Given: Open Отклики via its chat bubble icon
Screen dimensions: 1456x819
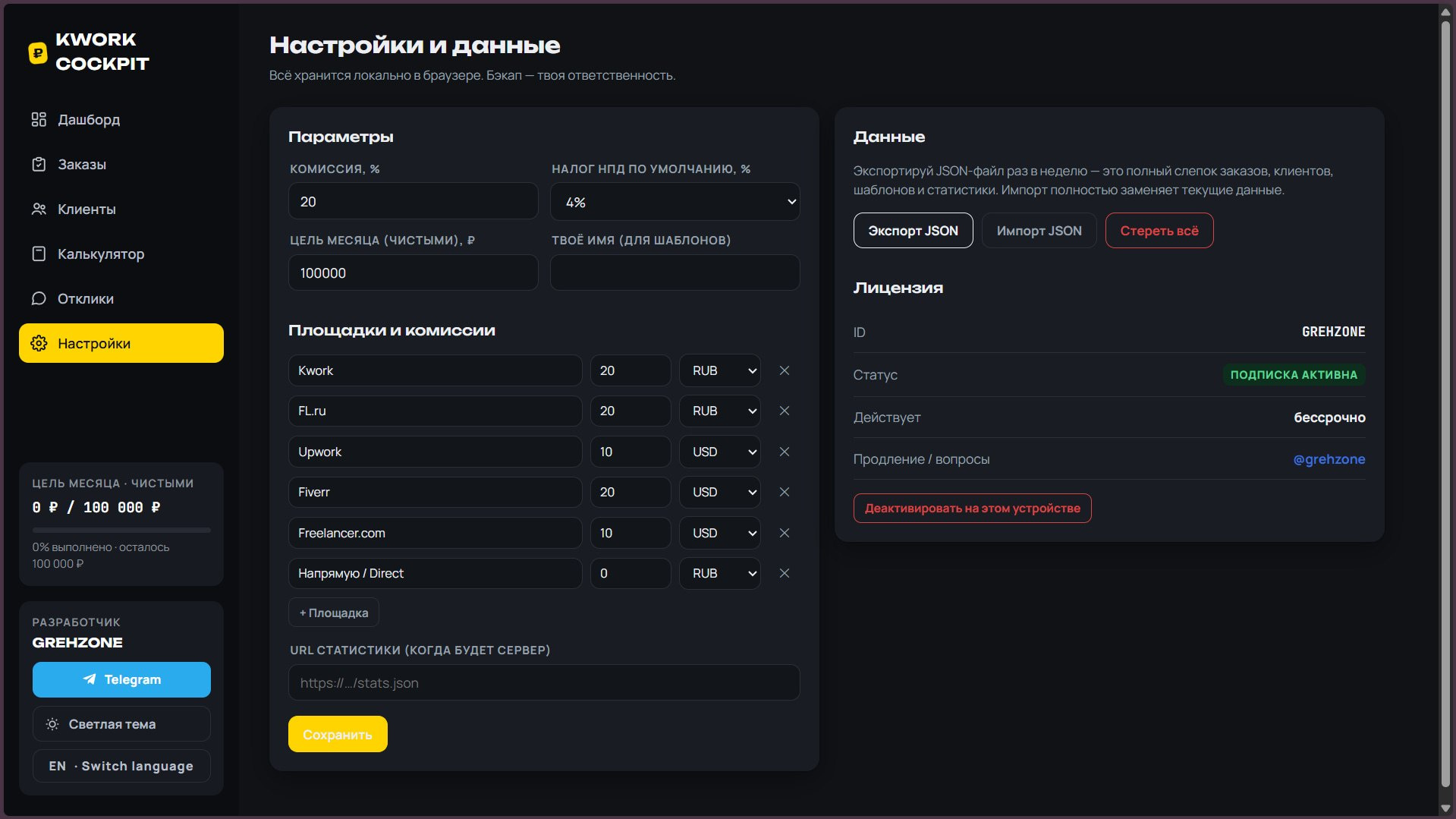Looking at the screenshot, I should (39, 298).
